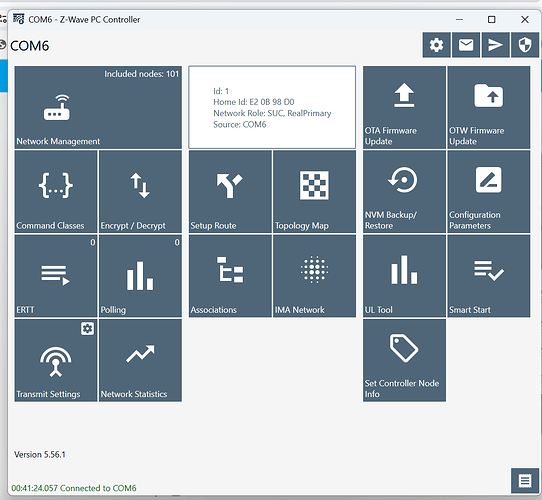Screen dimensions: 542x500
Task: Click the app icon in the title bar
Action: click(x=19, y=19)
